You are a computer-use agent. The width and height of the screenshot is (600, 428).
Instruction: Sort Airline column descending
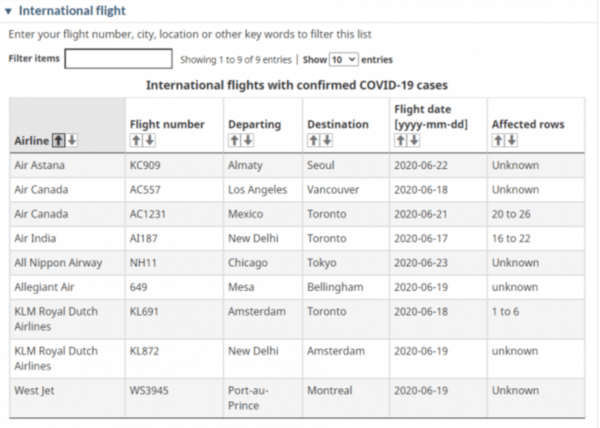pos(72,140)
